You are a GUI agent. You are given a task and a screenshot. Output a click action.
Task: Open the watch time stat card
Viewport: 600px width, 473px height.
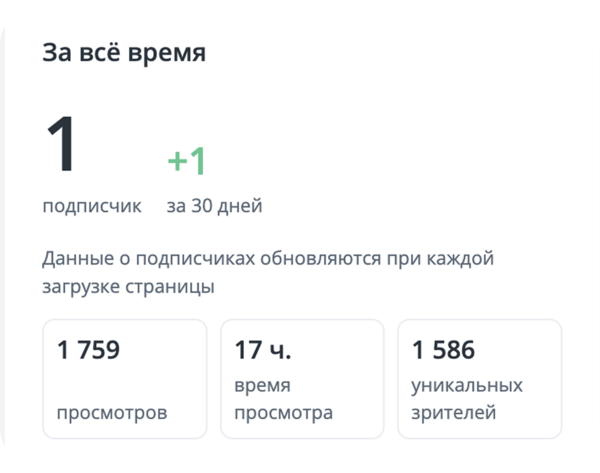[x=301, y=380]
